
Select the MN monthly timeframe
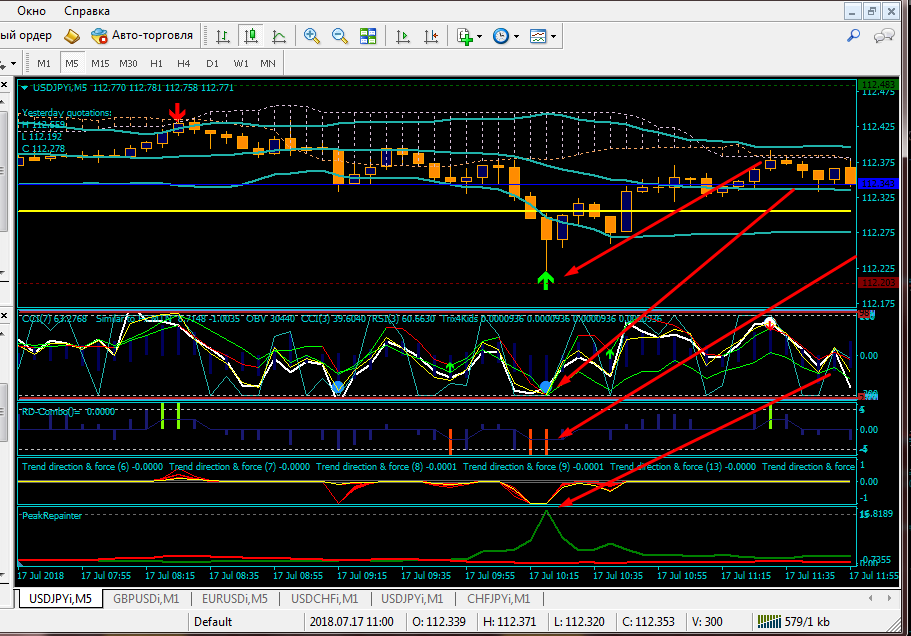268,63
